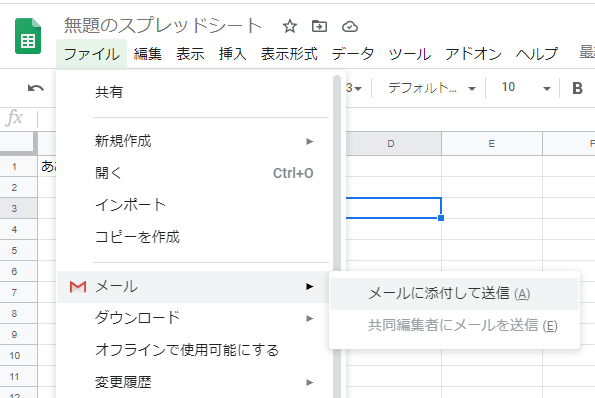Open the デフォルト font dropdown
Image resolution: width=595 pixels, height=398 pixels.
click(x=431, y=88)
